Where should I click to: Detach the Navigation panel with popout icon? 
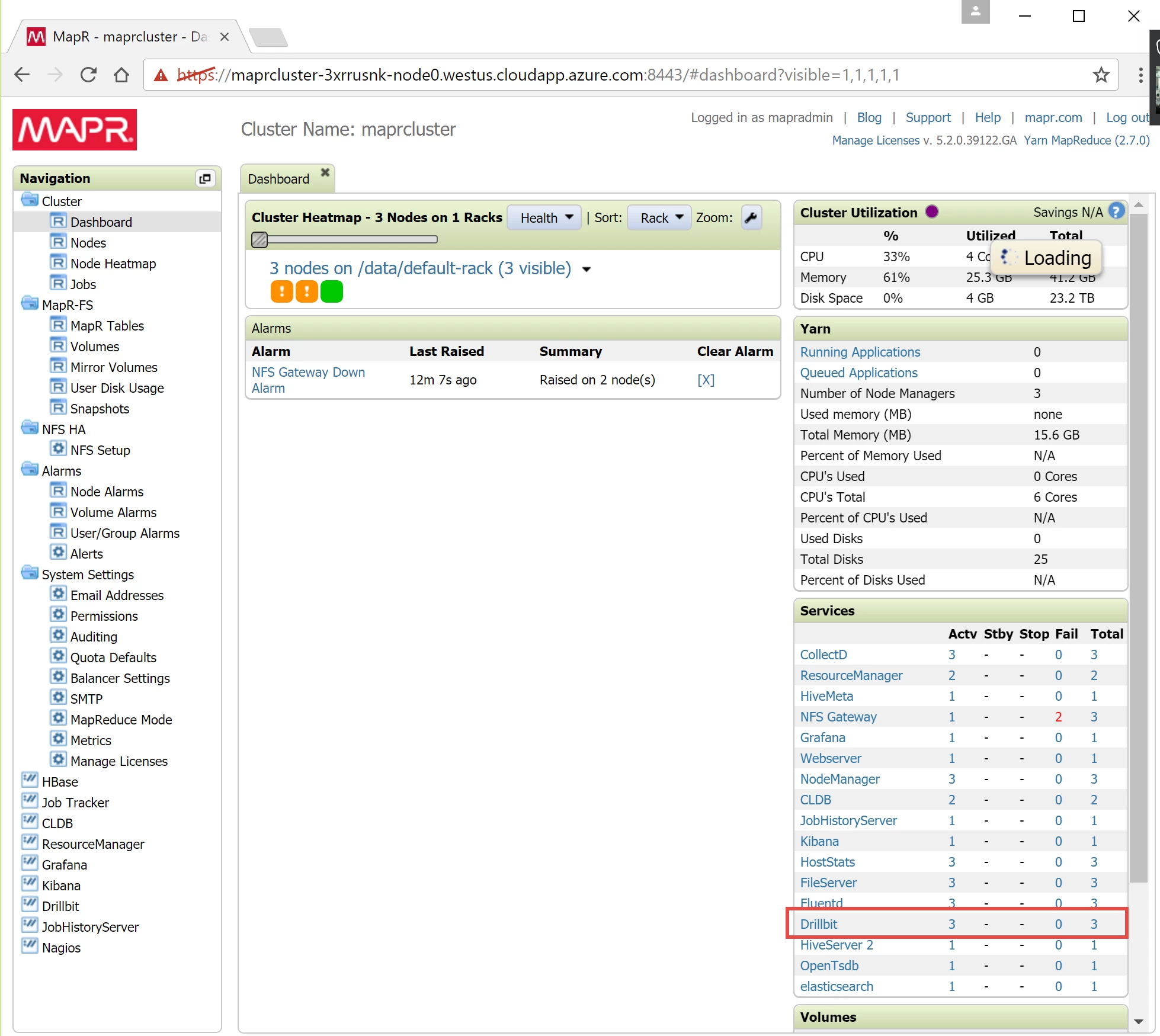pos(205,178)
